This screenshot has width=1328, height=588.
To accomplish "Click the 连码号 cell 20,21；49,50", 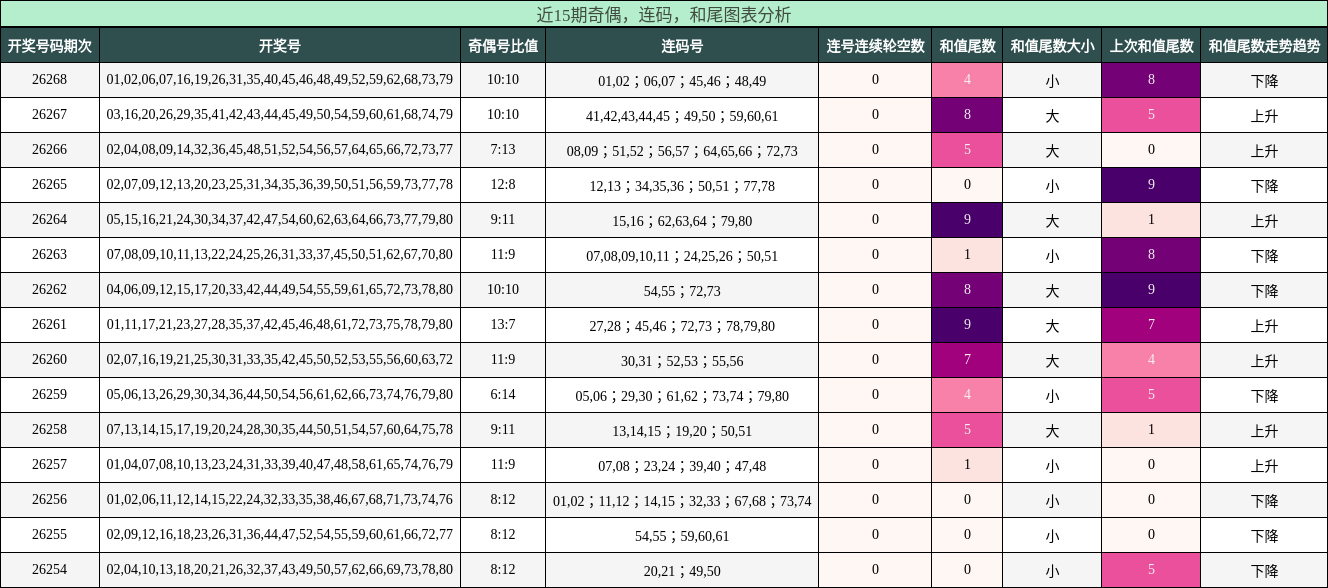I will (x=682, y=571).
